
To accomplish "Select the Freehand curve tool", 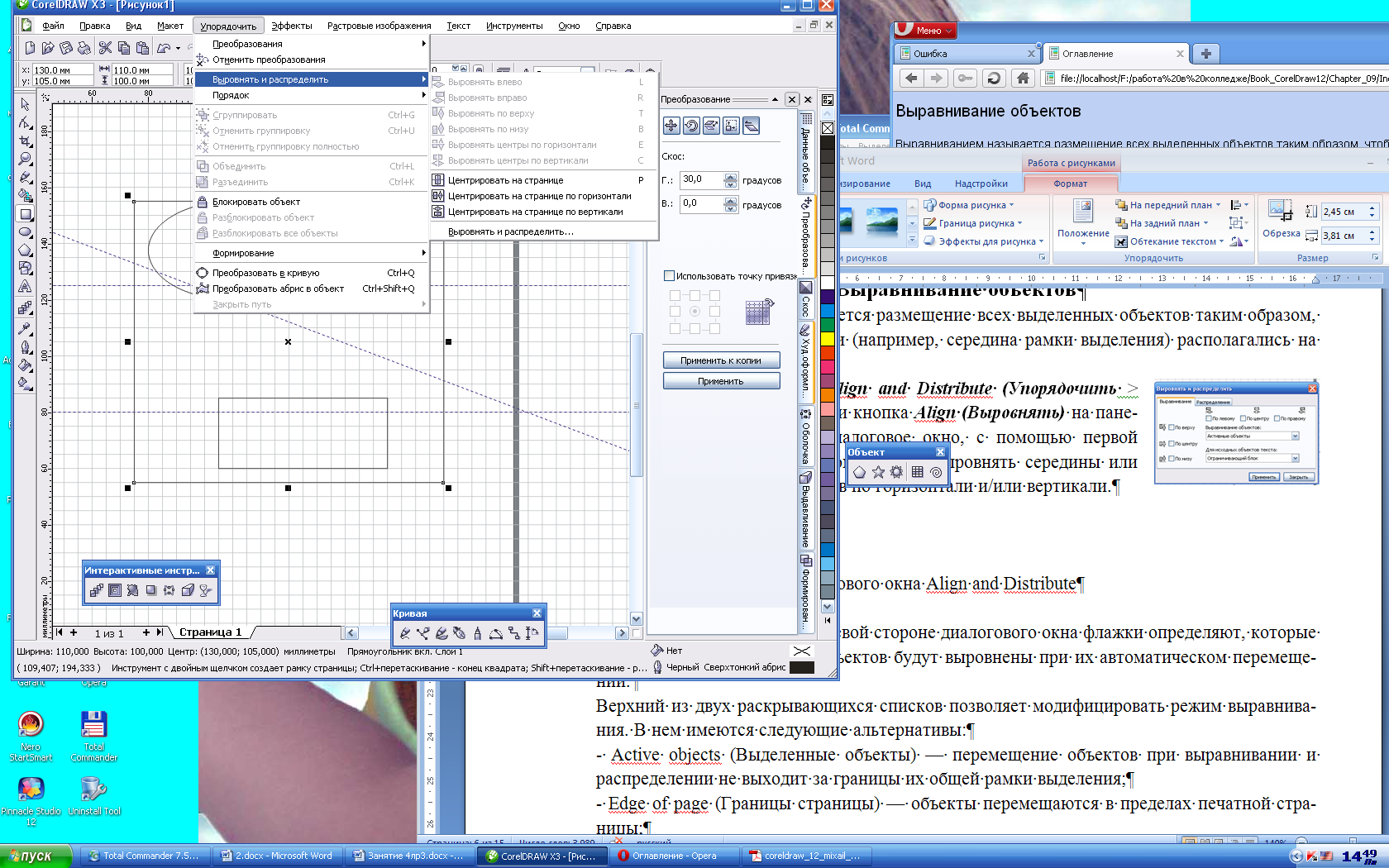I will pyautogui.click(x=25, y=177).
